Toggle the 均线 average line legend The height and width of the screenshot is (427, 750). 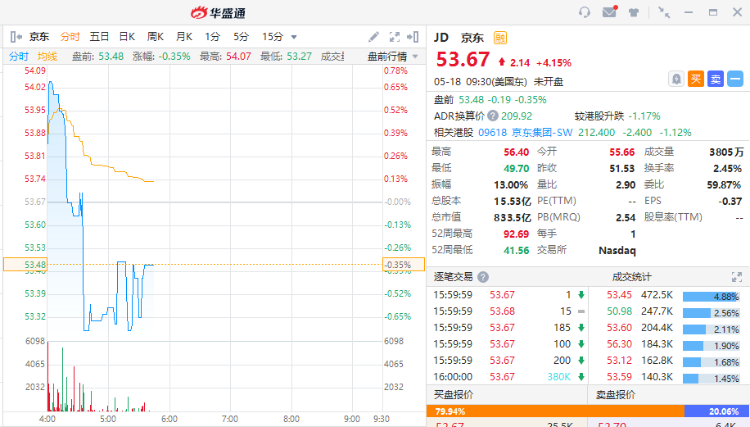click(47, 56)
